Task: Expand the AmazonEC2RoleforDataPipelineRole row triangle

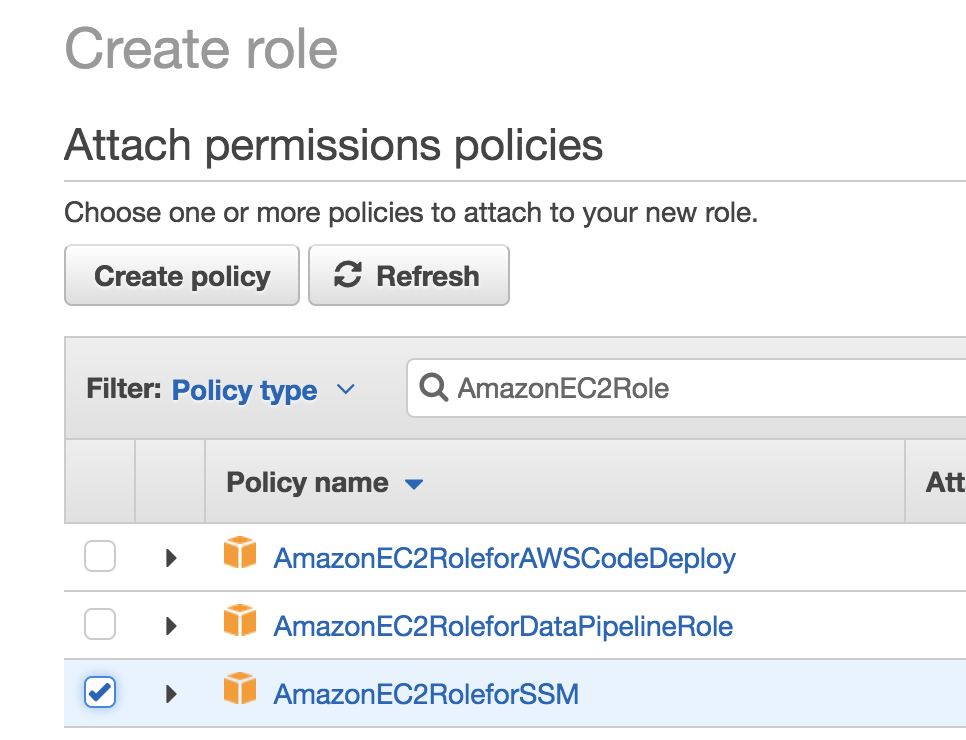Action: point(171,627)
